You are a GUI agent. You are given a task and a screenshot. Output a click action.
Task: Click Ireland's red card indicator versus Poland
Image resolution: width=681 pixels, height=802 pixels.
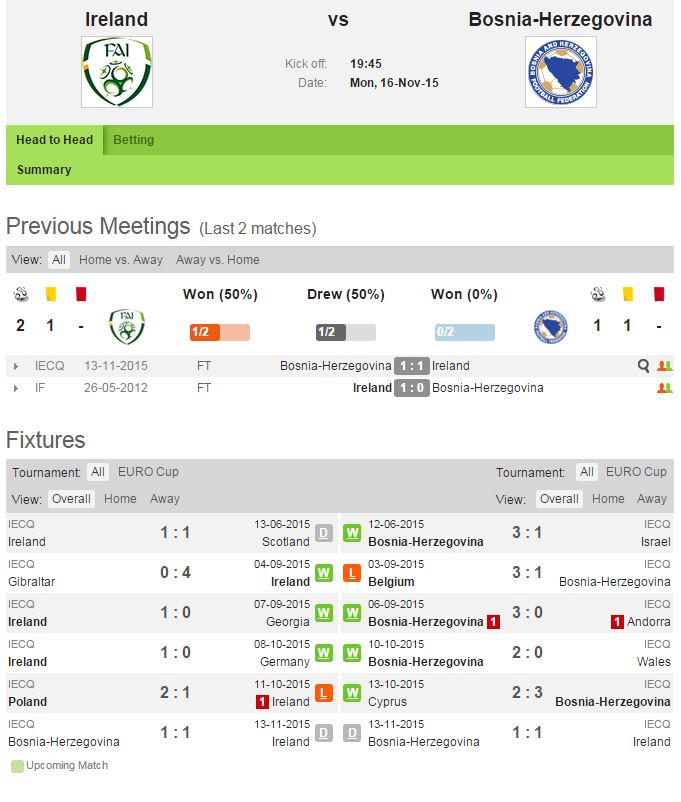click(x=262, y=702)
